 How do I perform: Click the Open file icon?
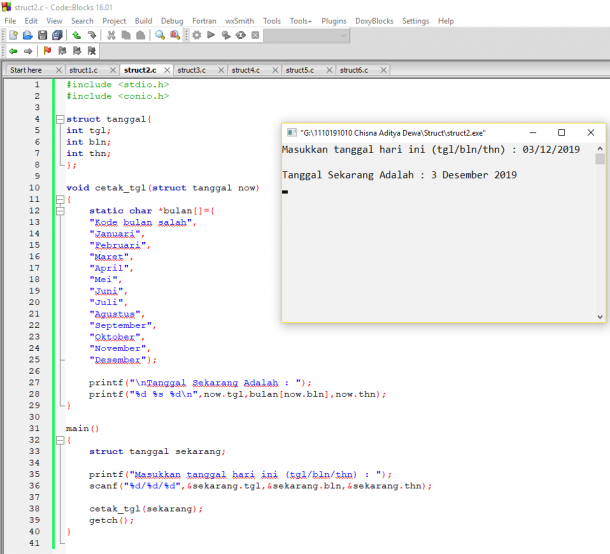coord(28,35)
